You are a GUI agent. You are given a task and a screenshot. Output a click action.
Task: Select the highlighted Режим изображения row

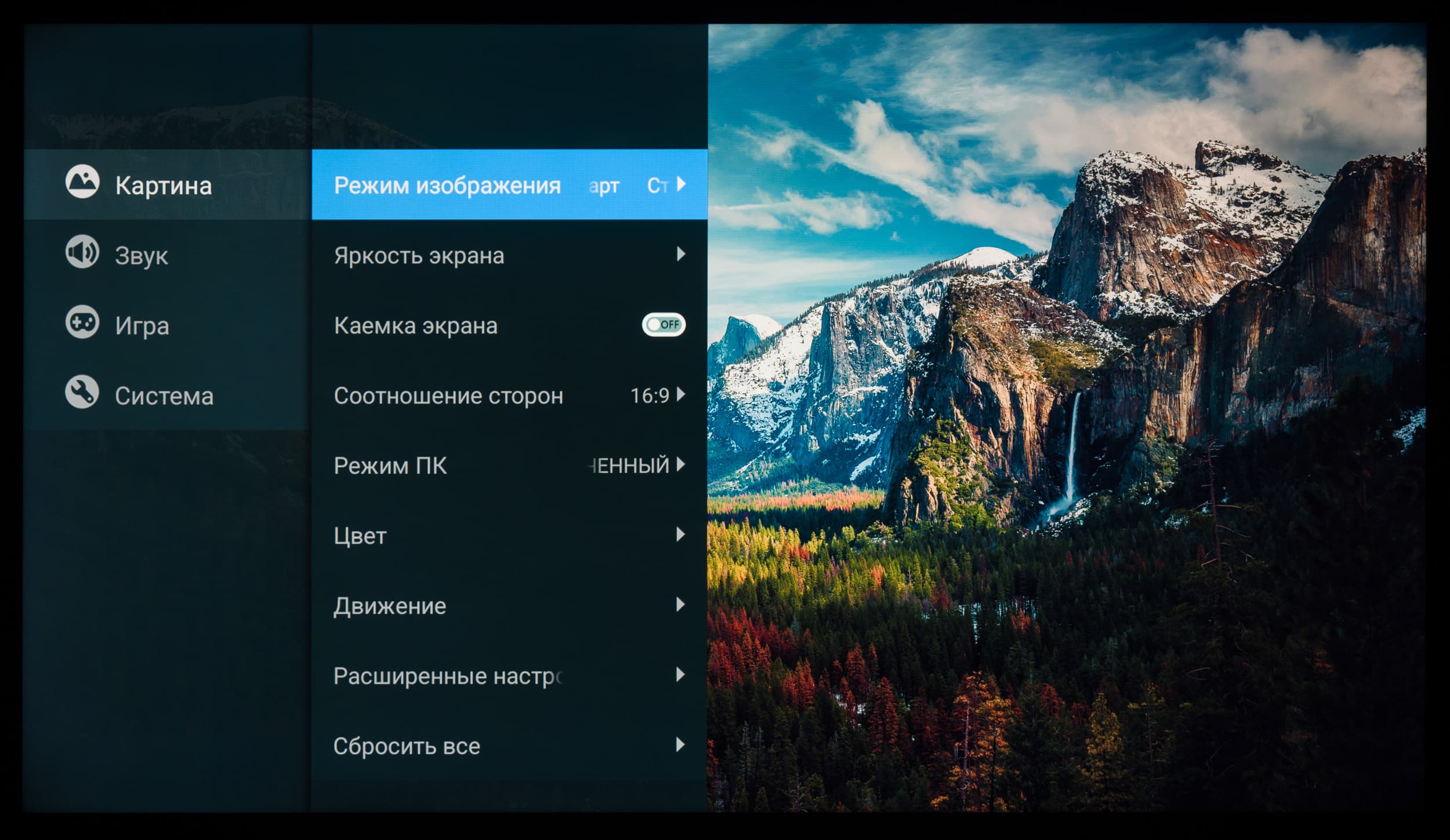447,186
